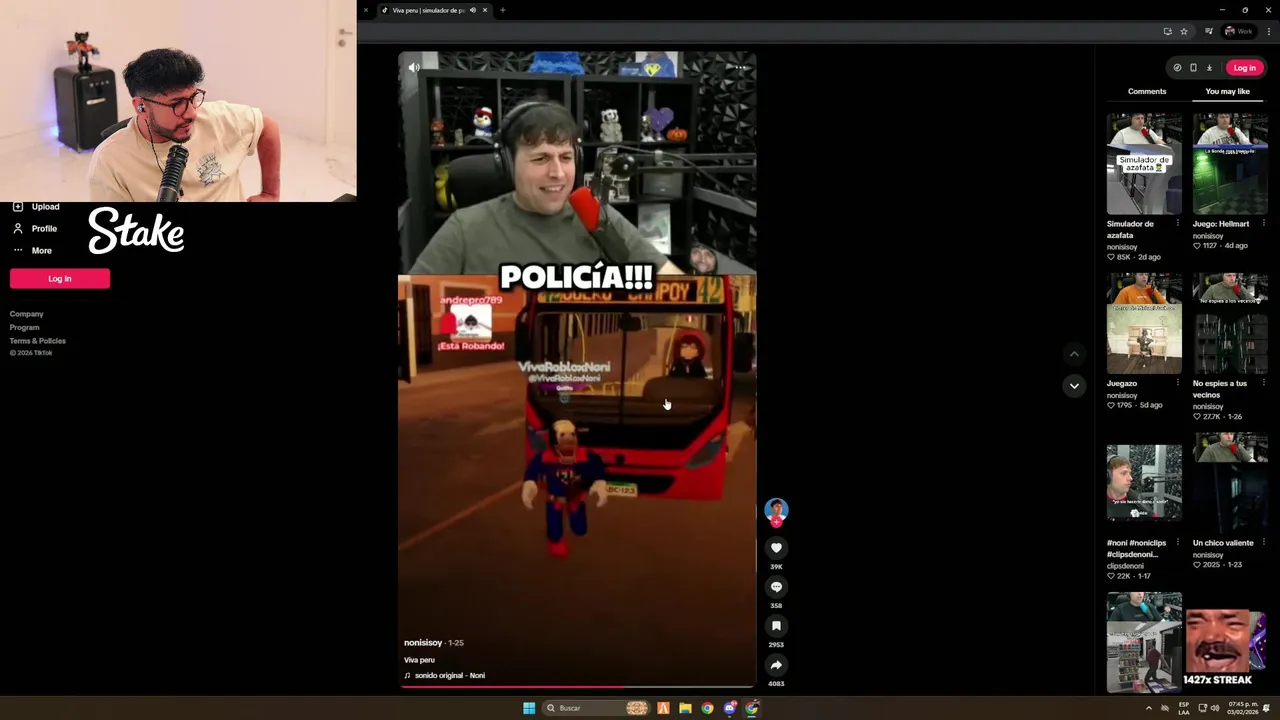1280x720 pixels.
Task: Open the No espíes a tus vecinos thumbnail
Action: pyautogui.click(x=1230, y=324)
